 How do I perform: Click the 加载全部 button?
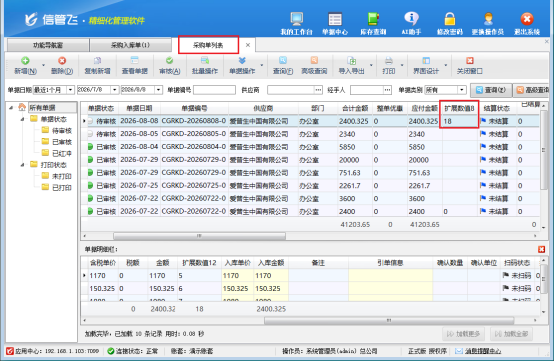(512, 334)
